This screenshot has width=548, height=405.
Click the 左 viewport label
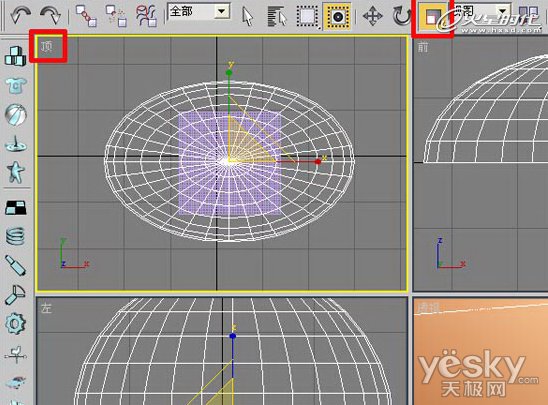pyautogui.click(x=46, y=308)
